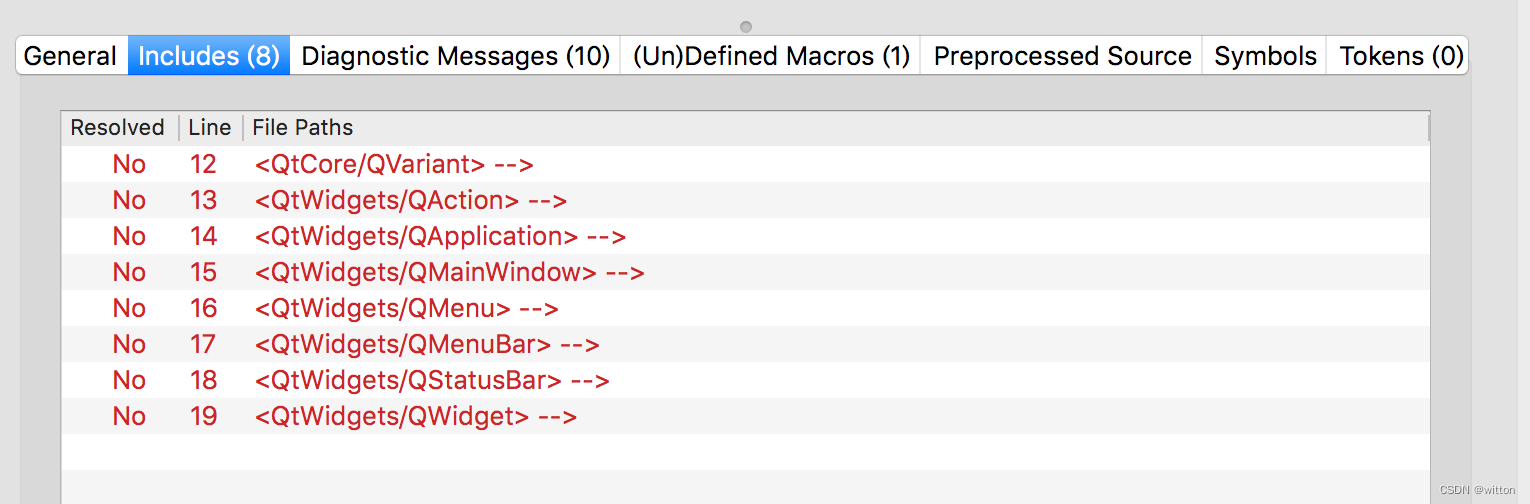Screen dimensions: 1530x504
Task: Open the Diagnostic Messages (10) tab
Action: tap(455, 56)
